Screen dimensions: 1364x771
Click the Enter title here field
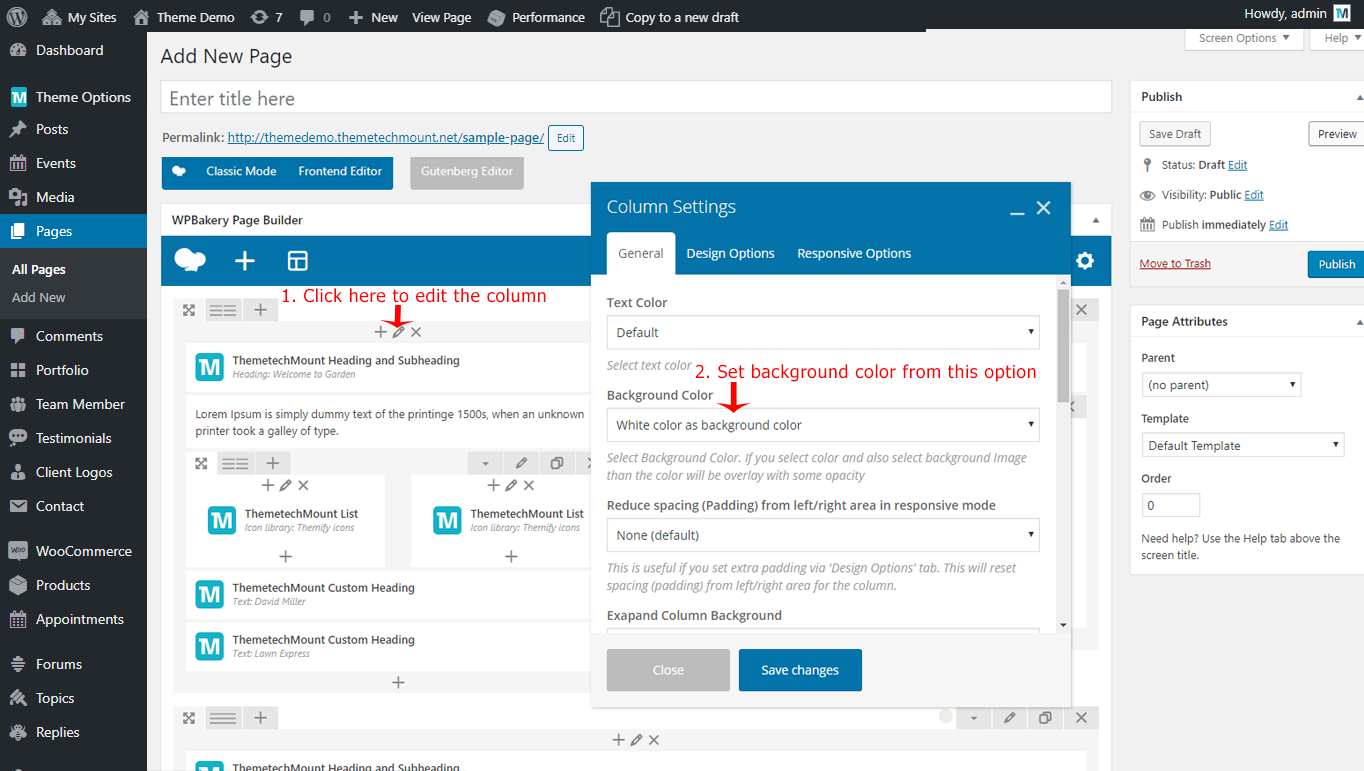point(636,98)
